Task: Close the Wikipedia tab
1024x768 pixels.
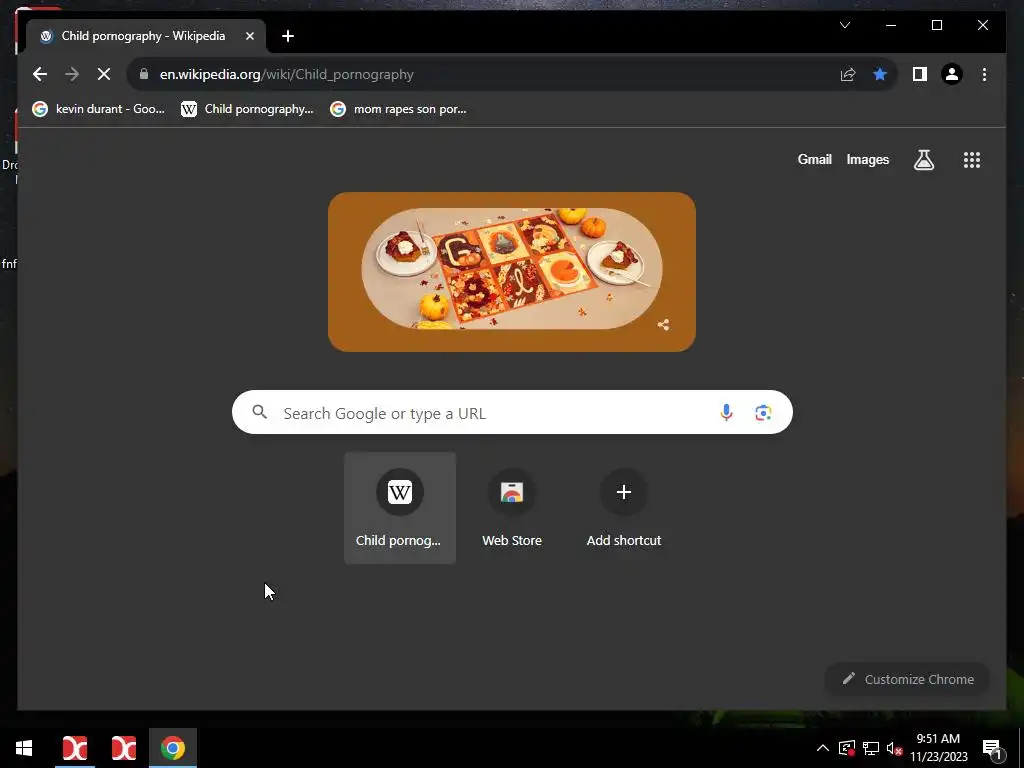Action: click(x=249, y=36)
